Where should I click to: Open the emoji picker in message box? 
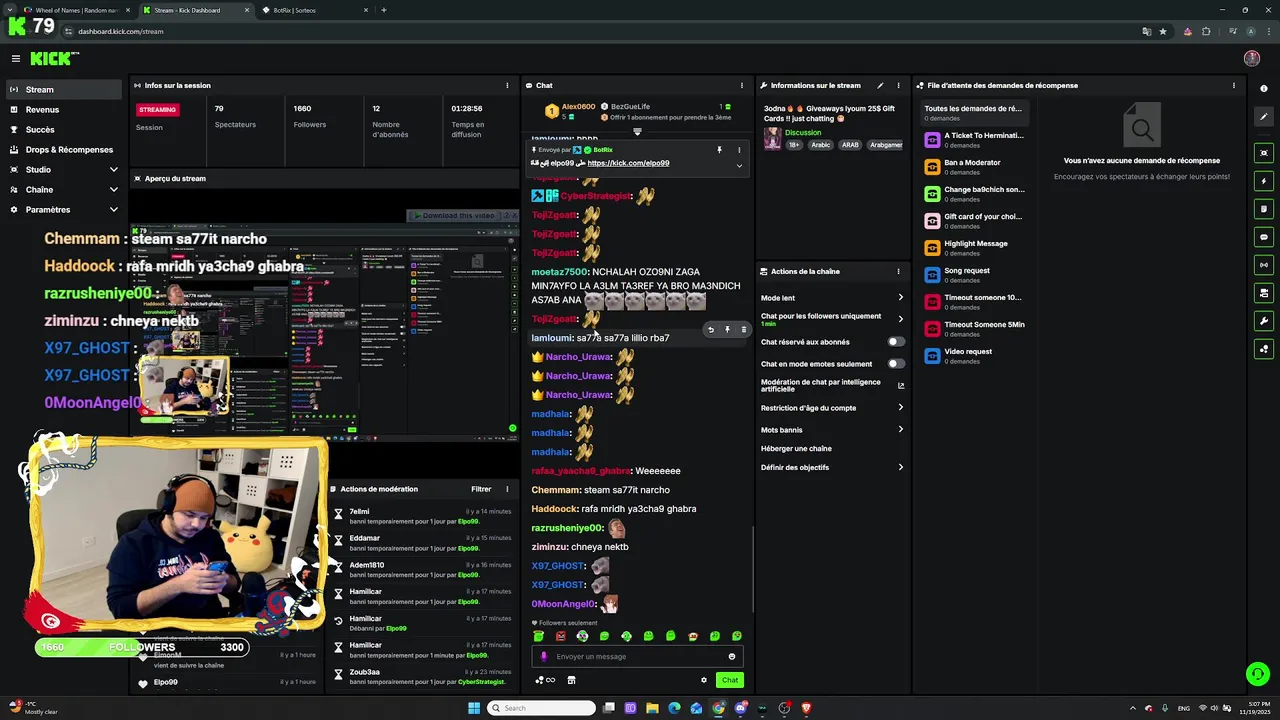(732, 657)
